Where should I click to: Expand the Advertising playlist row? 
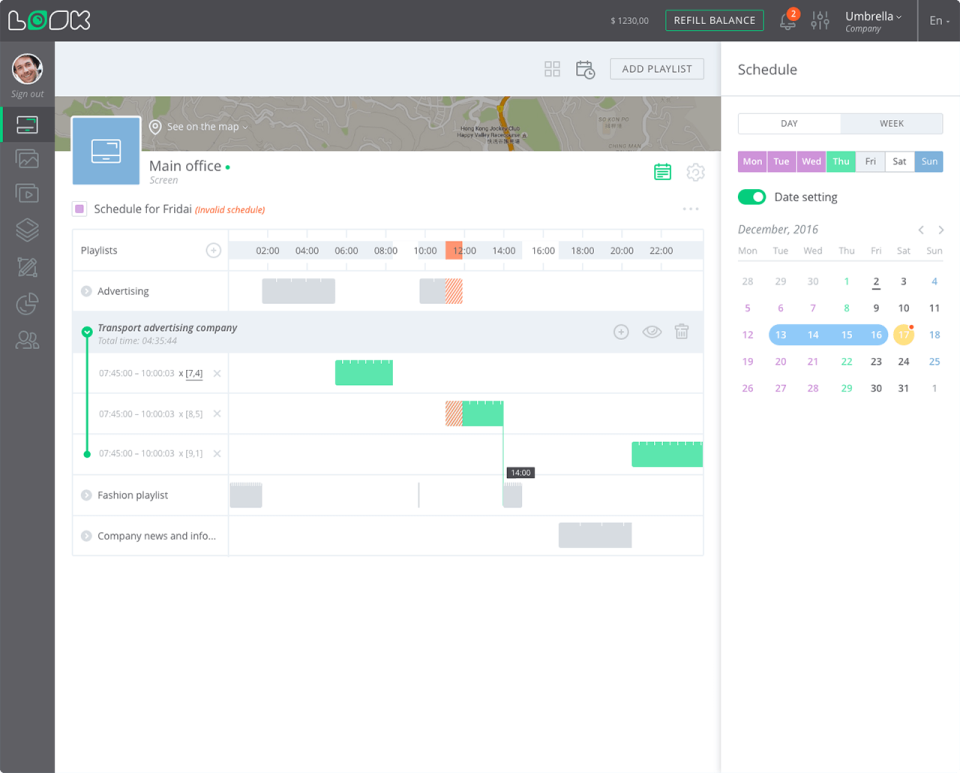coord(86,291)
